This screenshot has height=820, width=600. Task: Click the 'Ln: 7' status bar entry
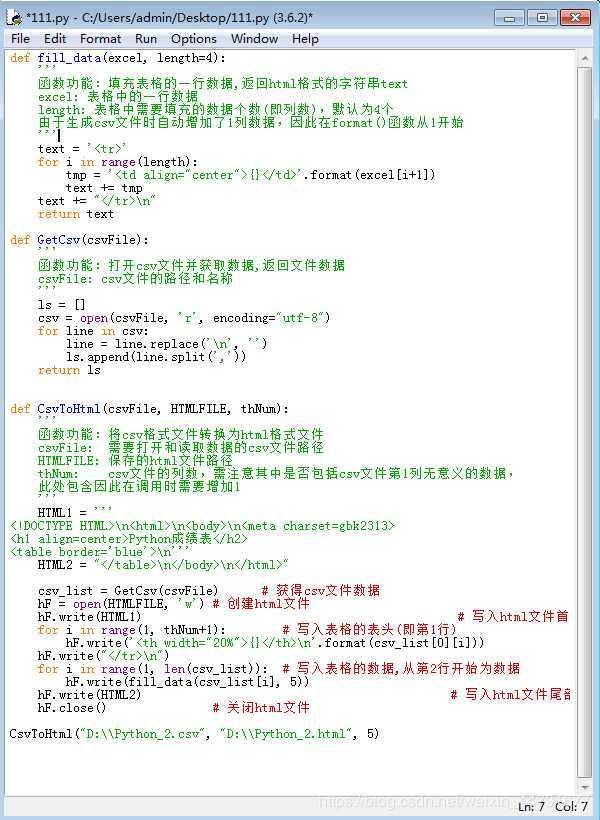coord(531,807)
